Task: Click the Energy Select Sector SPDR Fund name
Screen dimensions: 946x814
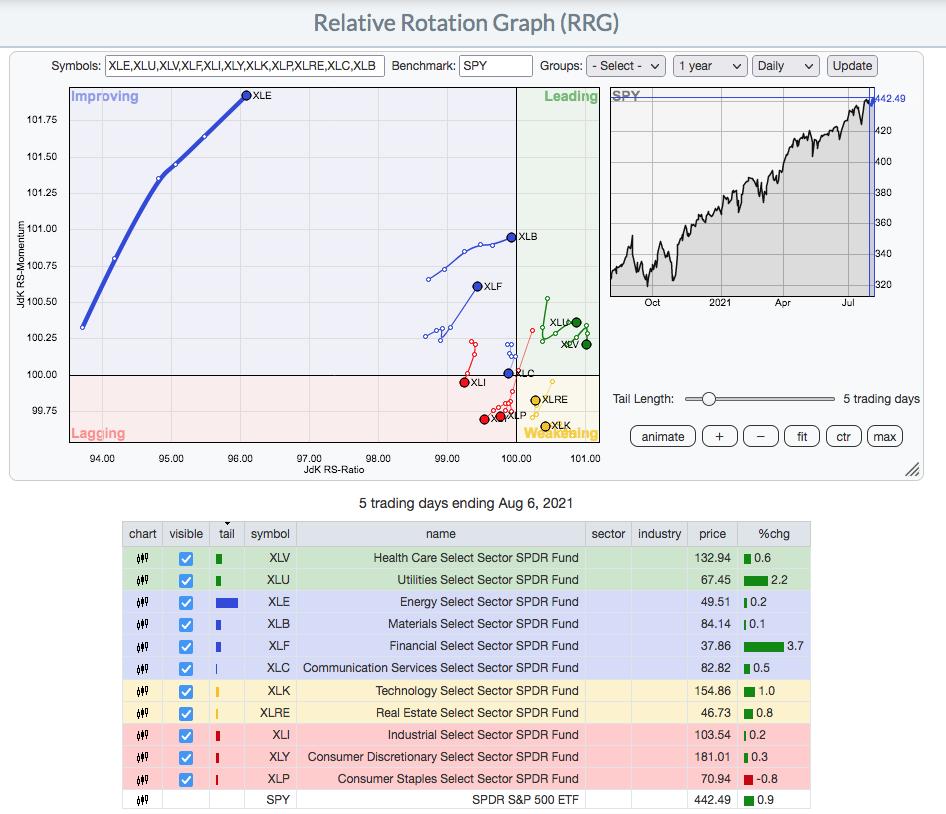Action: [x=489, y=602]
